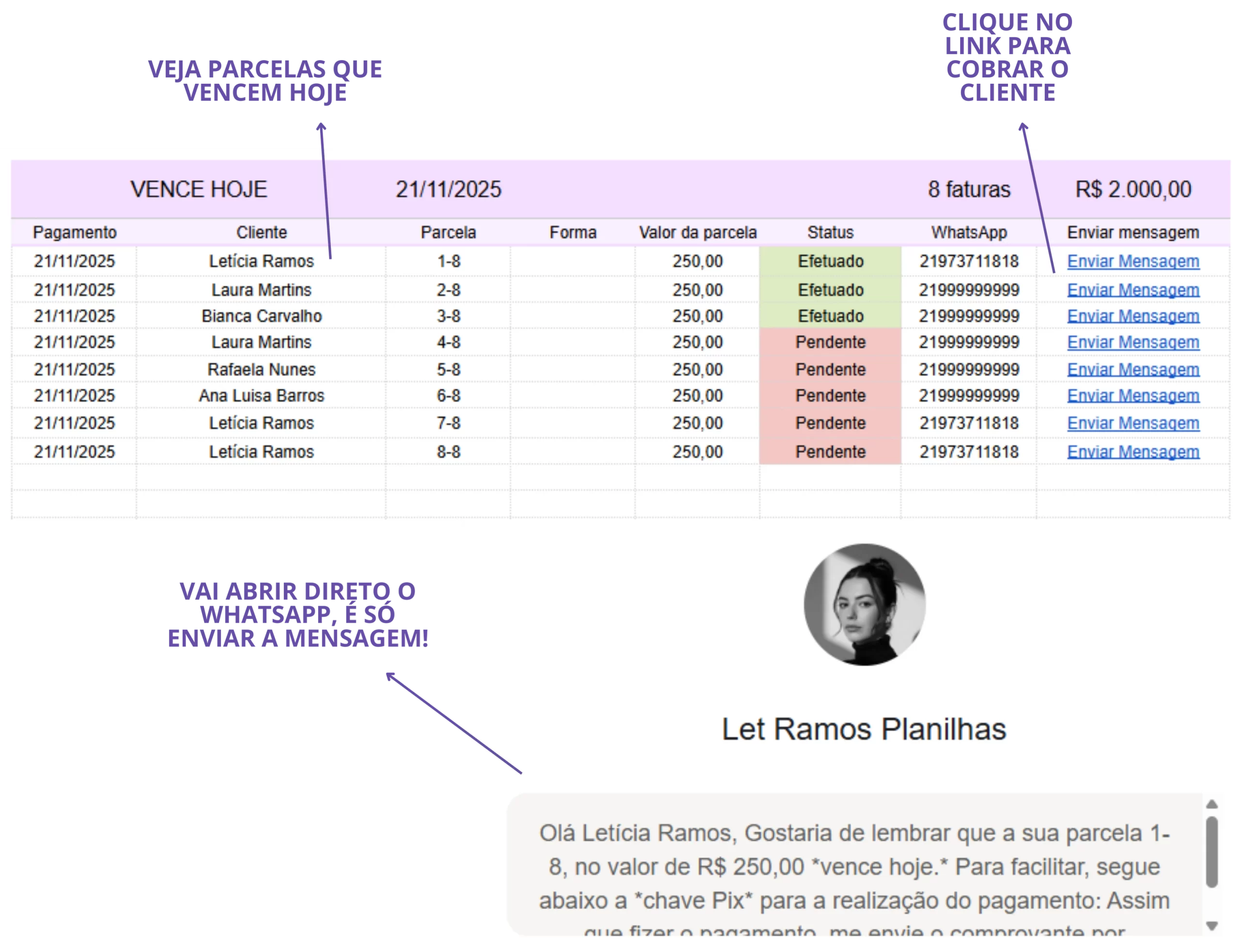Click the Status column header

(x=830, y=232)
